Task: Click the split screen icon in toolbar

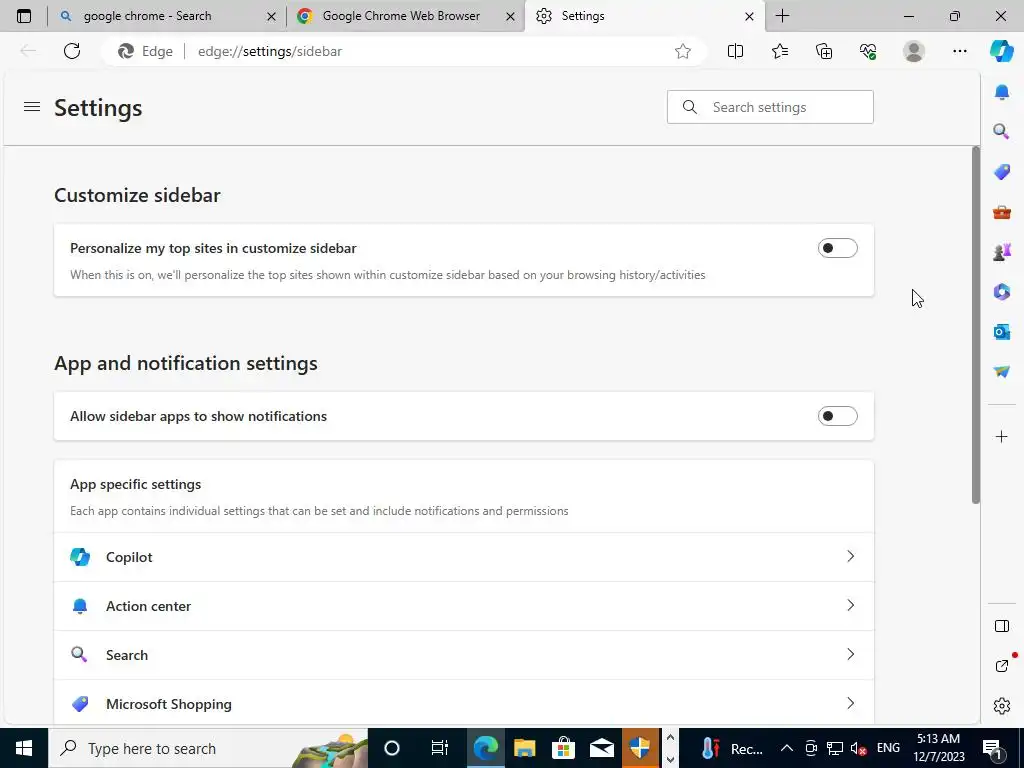Action: coord(735,51)
